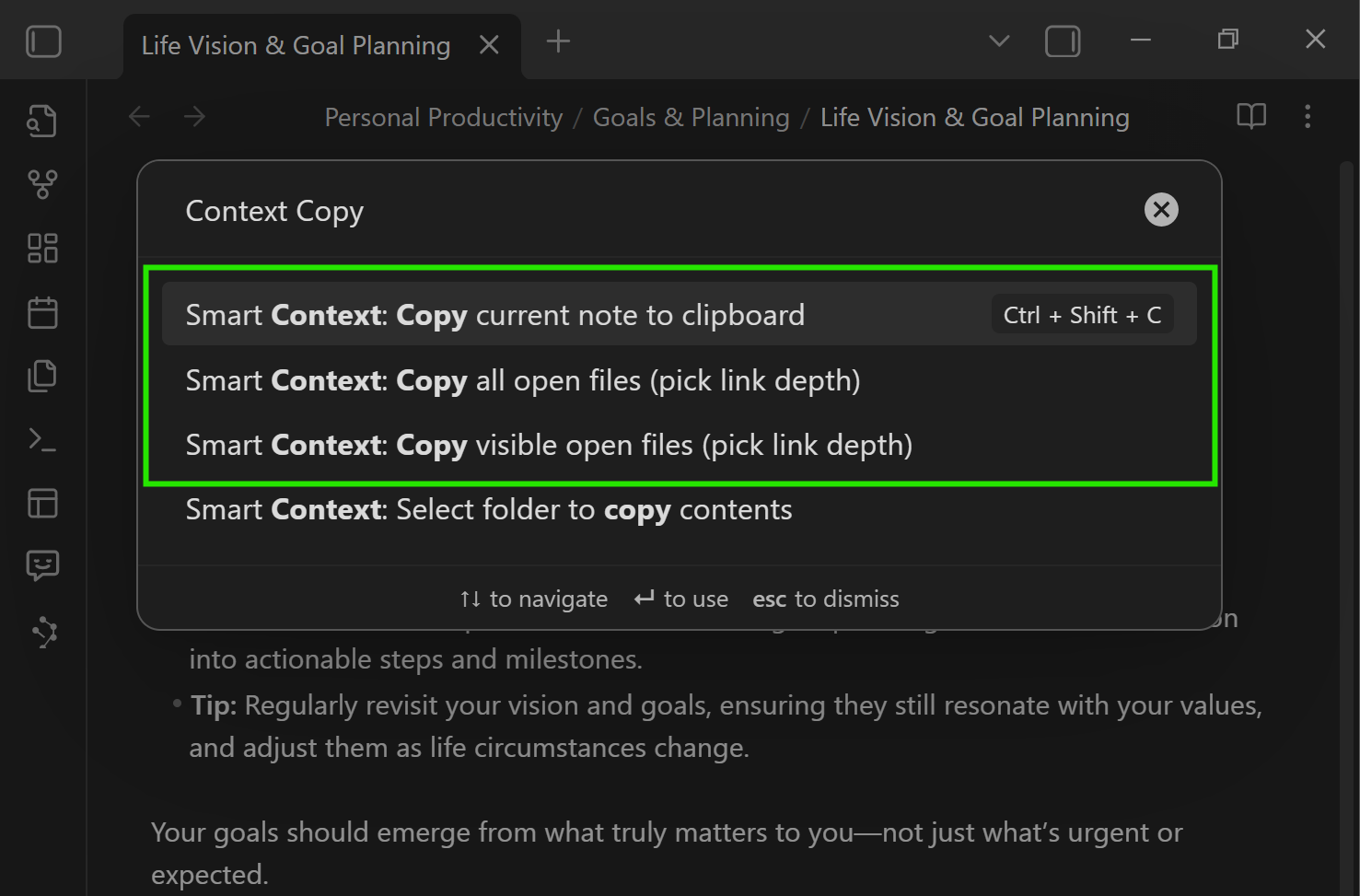
Task: Expand the tab list chevron
Action: point(998,41)
